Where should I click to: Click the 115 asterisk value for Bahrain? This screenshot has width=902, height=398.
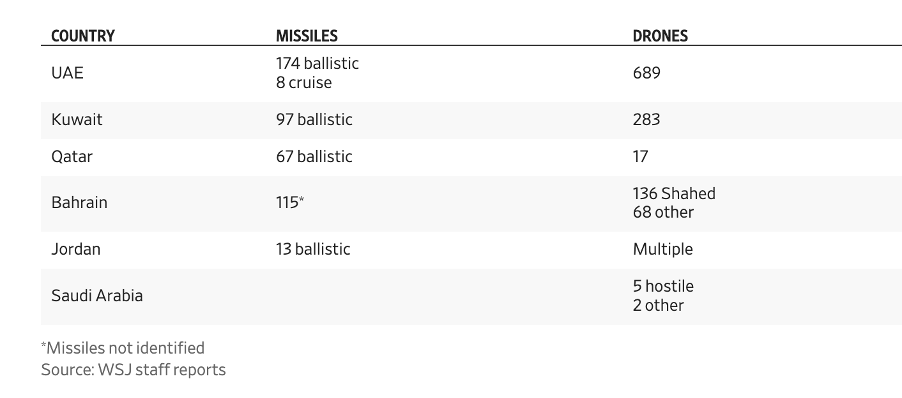pos(290,202)
